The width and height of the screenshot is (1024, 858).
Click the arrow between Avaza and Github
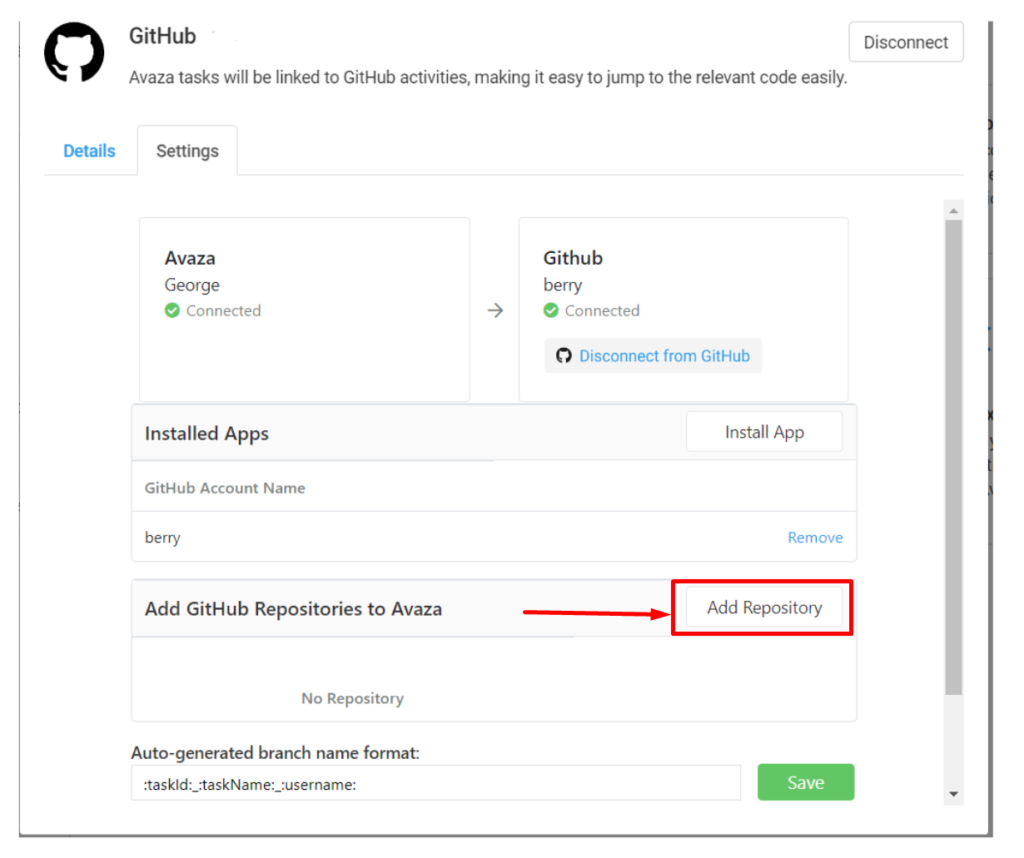click(x=495, y=310)
